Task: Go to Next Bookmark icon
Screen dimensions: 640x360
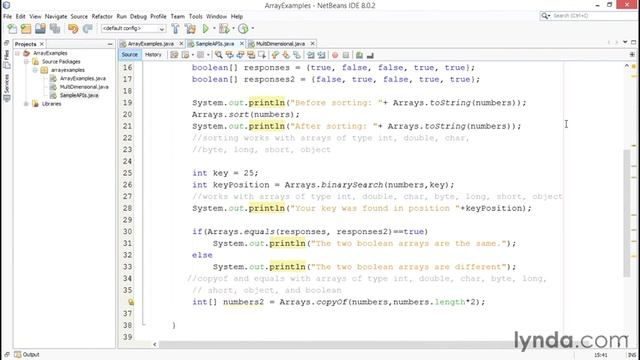Action: point(286,55)
